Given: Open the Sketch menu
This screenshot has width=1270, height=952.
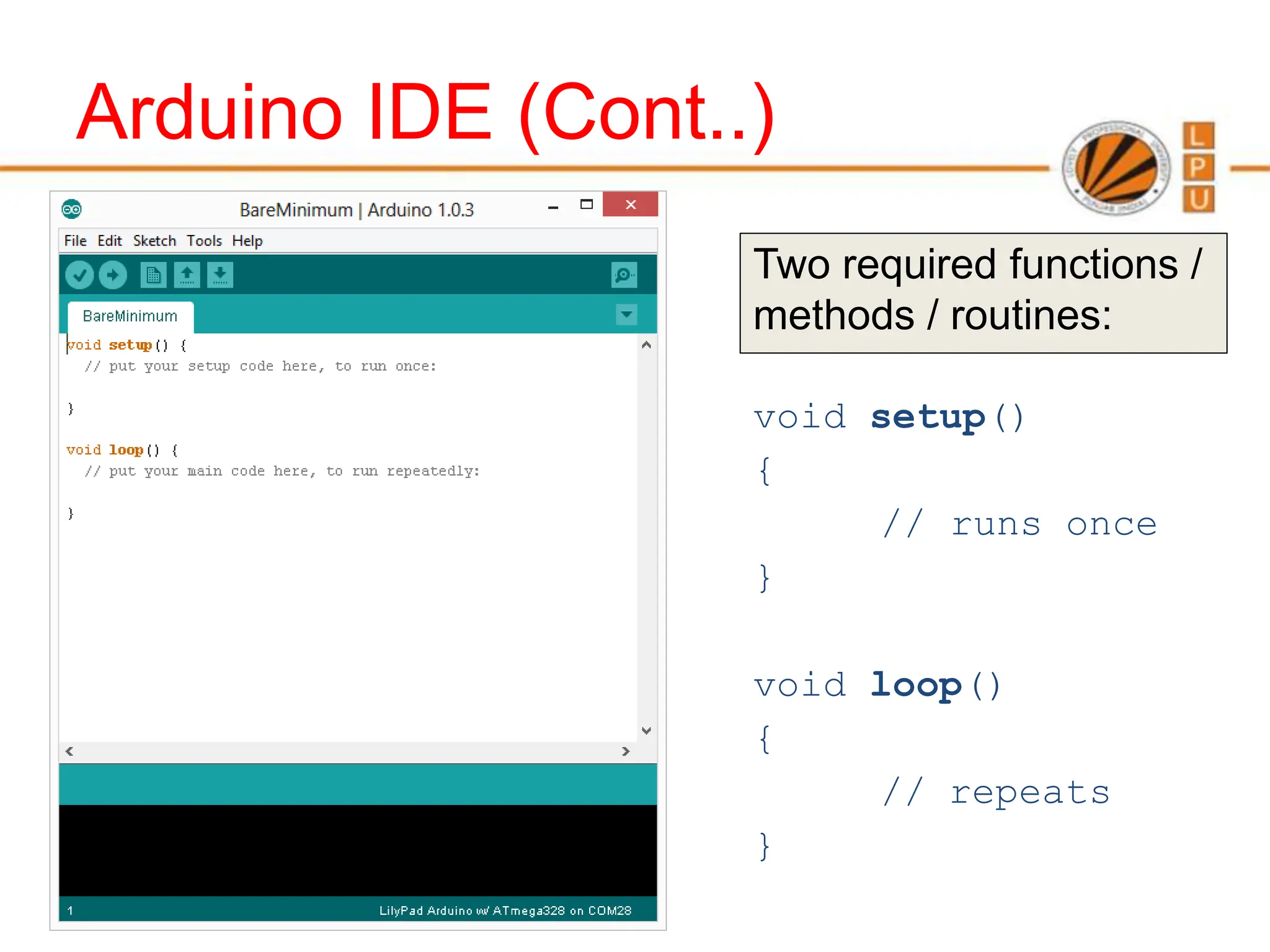Looking at the screenshot, I should click(154, 240).
